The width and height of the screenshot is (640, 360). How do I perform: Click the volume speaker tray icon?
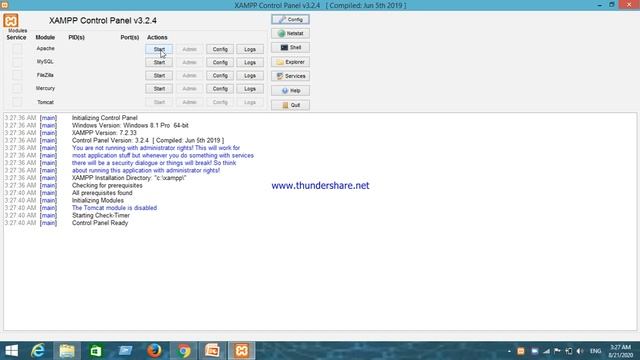[580, 351]
